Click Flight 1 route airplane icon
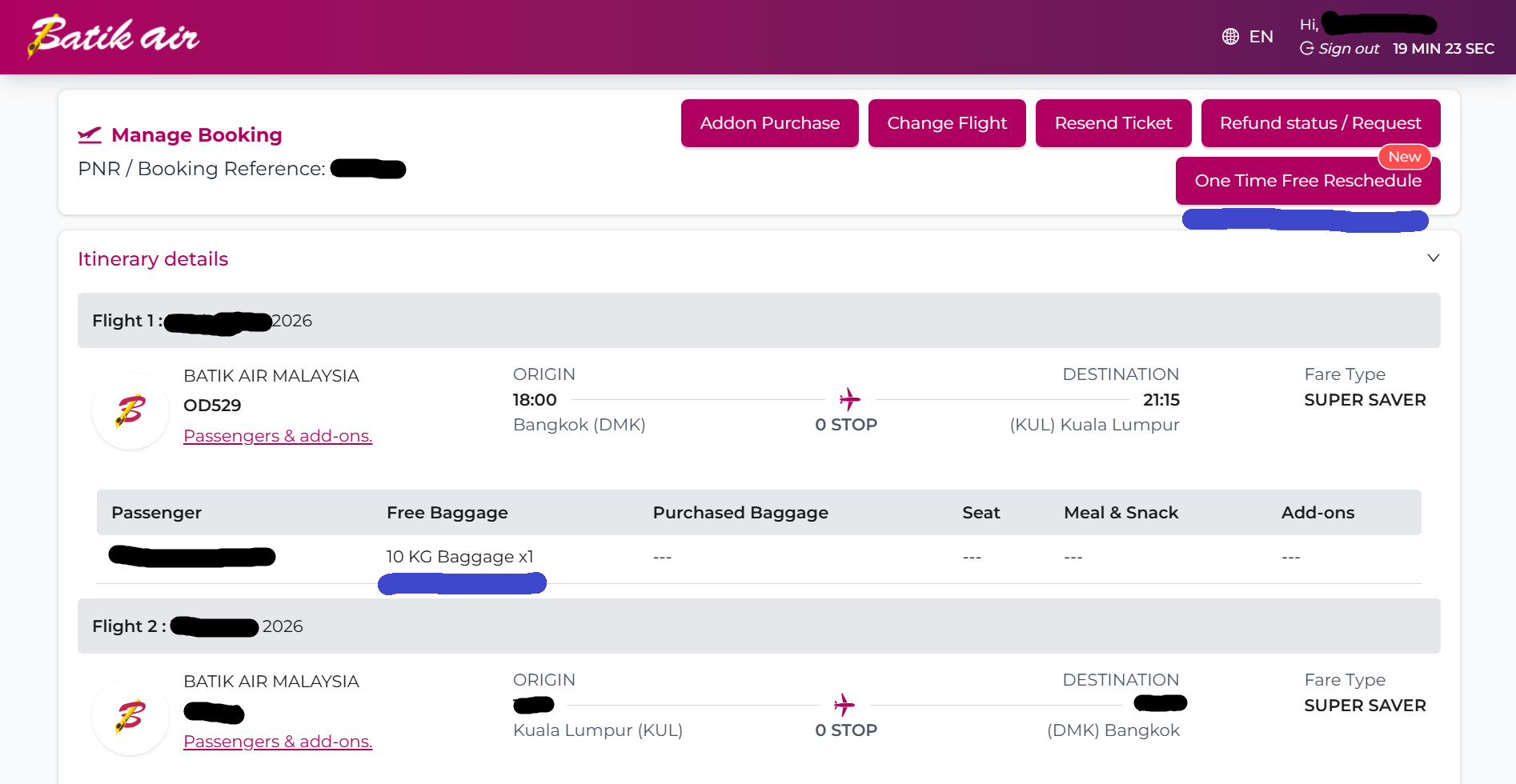This screenshot has height=784, width=1516. [x=849, y=398]
